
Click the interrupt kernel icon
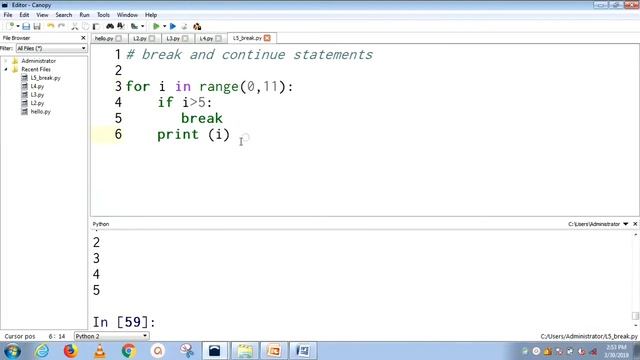pos(184,27)
